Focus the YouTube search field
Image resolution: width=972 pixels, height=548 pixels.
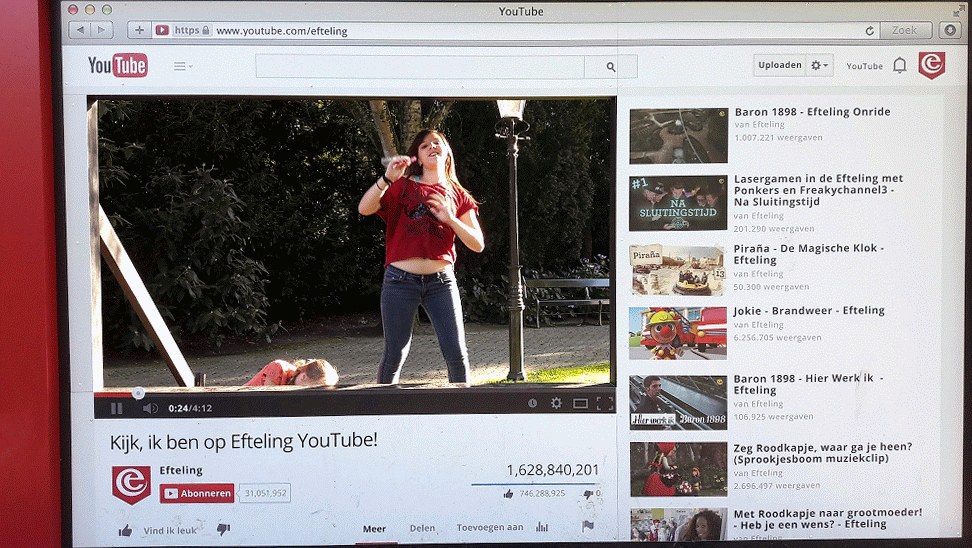(420, 66)
